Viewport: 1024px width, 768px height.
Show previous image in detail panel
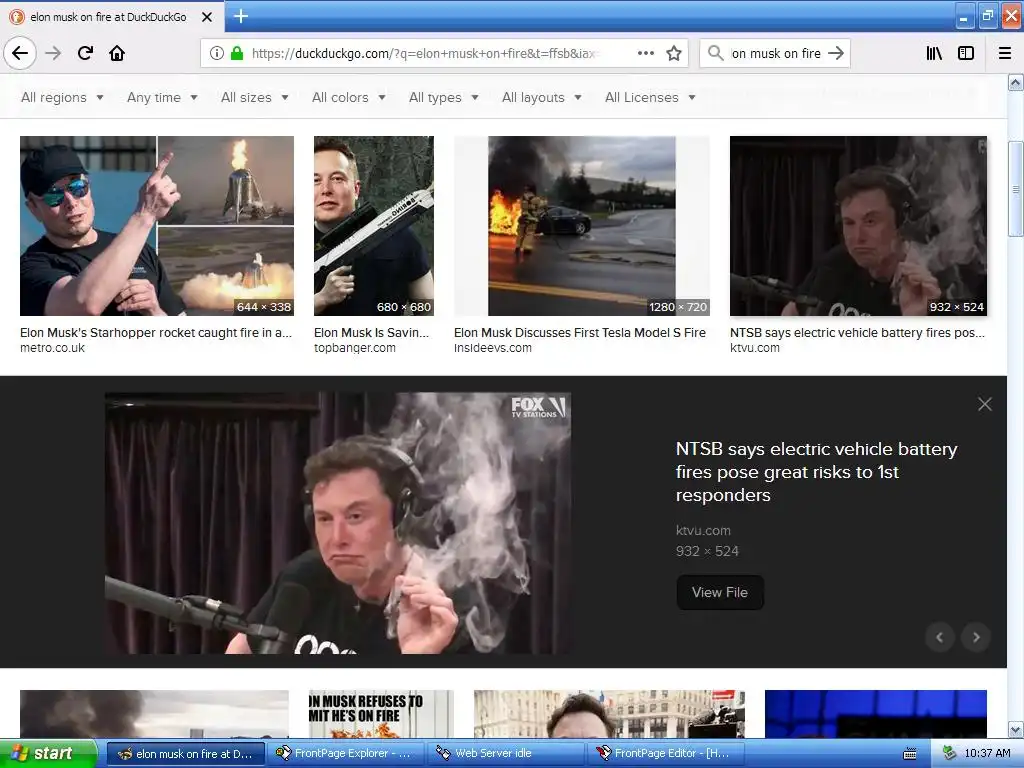[x=940, y=637]
